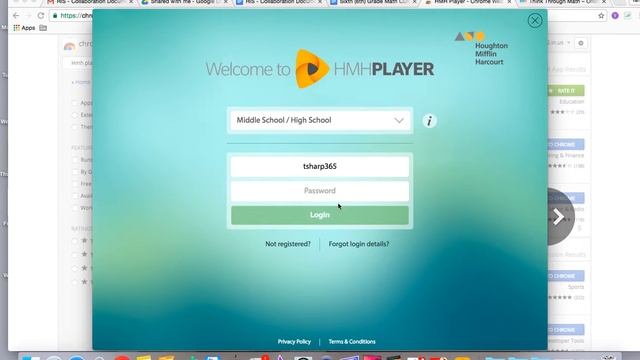Switch to the Shared with me Google tab
Screen dimensions: 640x360
[x=184, y=2]
